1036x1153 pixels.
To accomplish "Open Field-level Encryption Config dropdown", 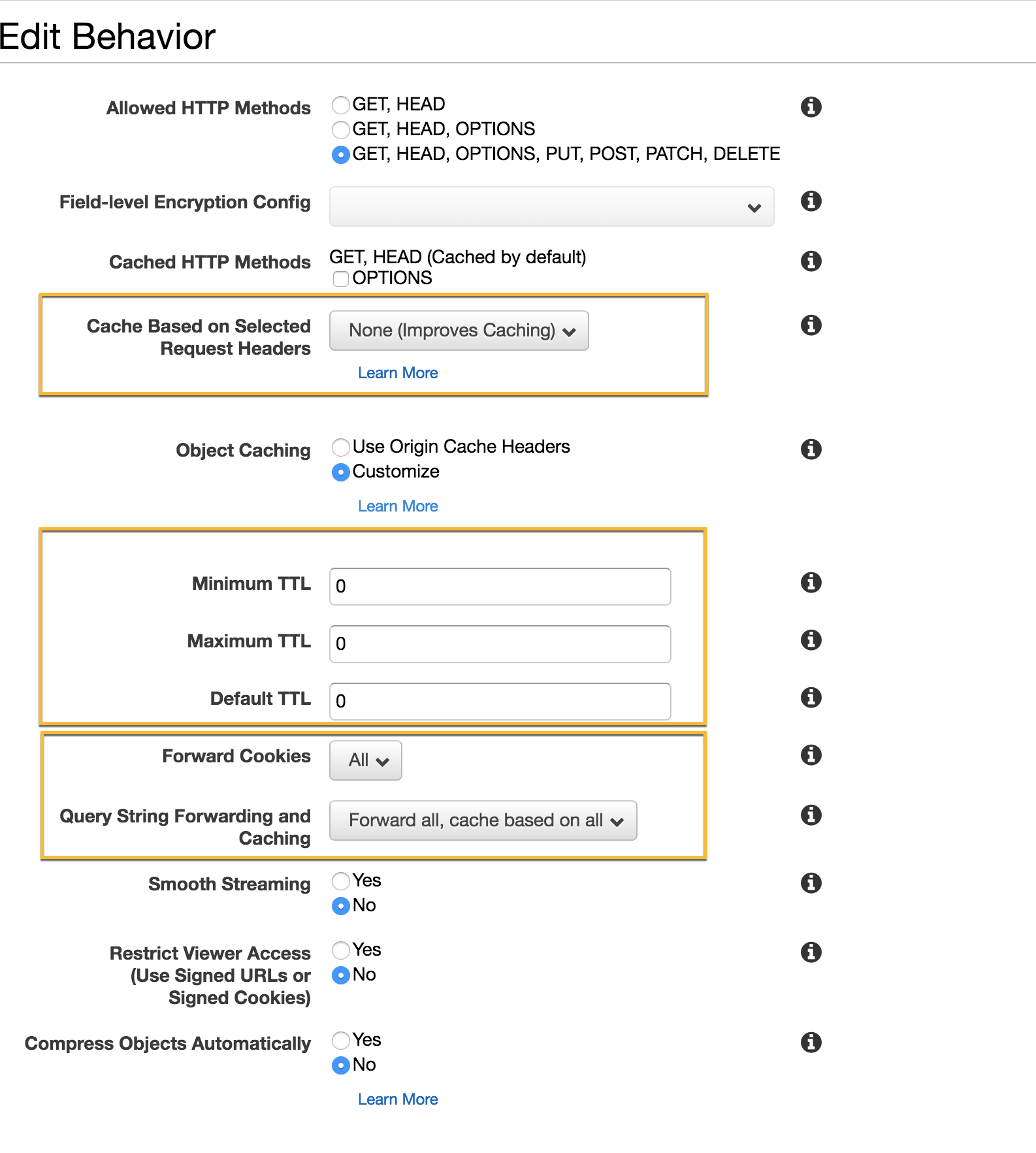I will pos(551,206).
